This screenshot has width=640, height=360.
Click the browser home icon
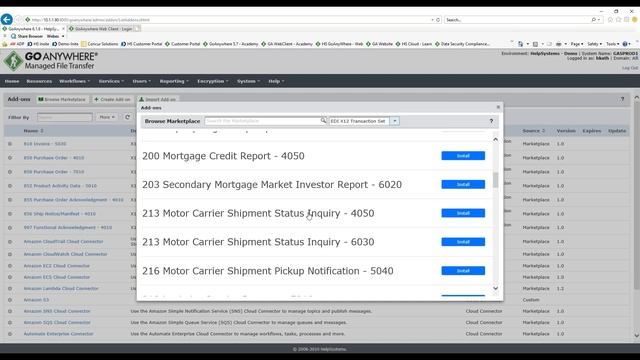tap(610, 20)
